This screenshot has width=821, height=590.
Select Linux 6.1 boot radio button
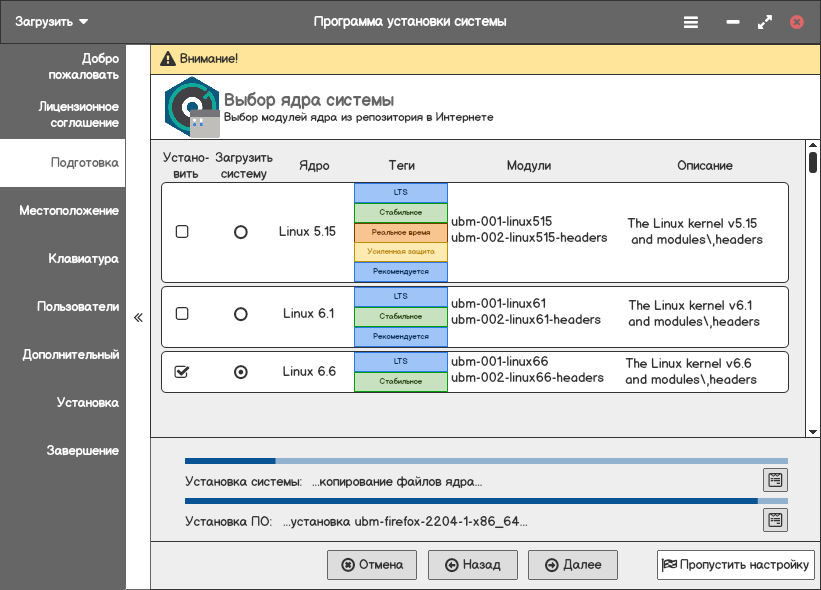(x=240, y=313)
